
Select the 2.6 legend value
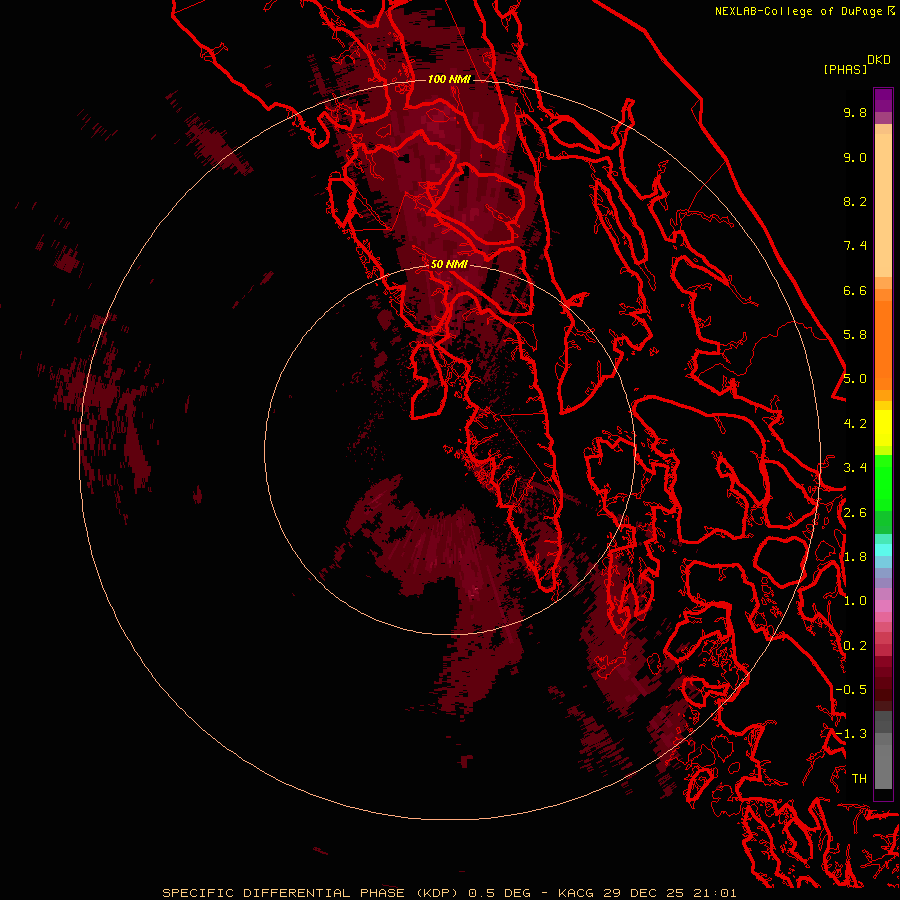click(855, 513)
